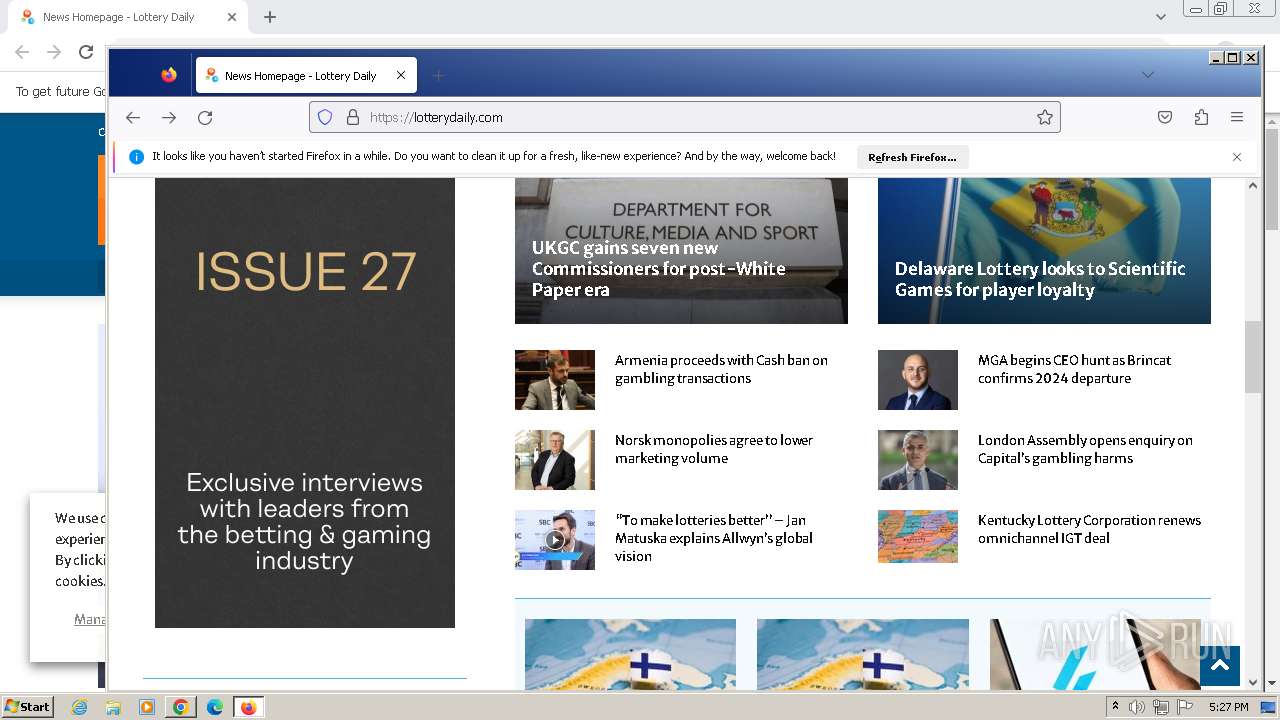
Task: Click the lotterydaily.com address bar
Action: 684,117
